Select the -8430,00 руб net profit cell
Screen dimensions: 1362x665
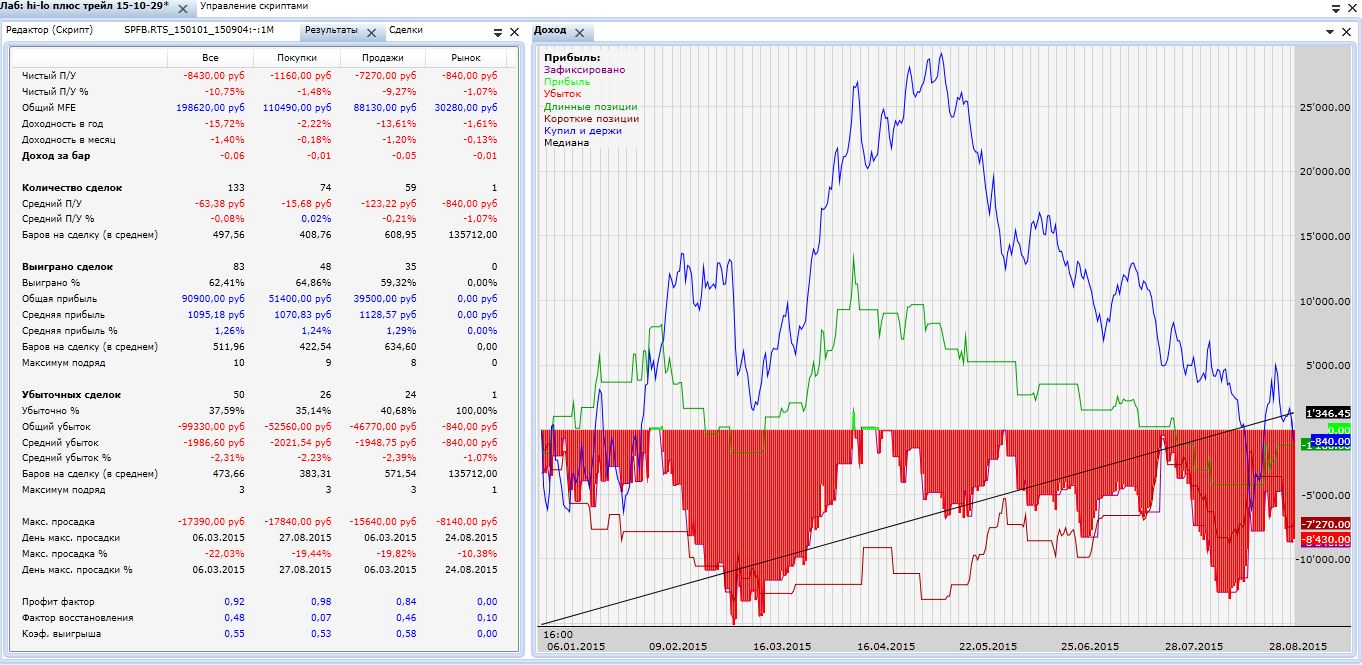pos(213,75)
